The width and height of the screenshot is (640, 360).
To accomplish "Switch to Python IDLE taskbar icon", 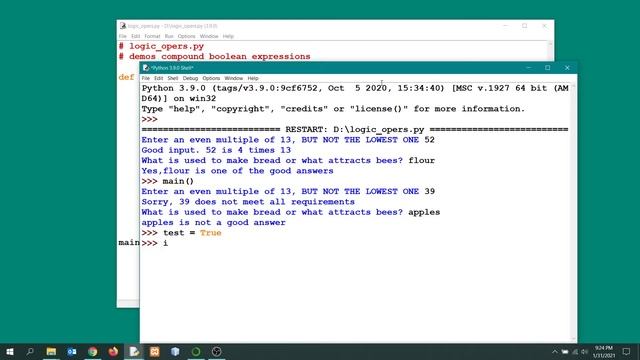I will pos(134,351).
